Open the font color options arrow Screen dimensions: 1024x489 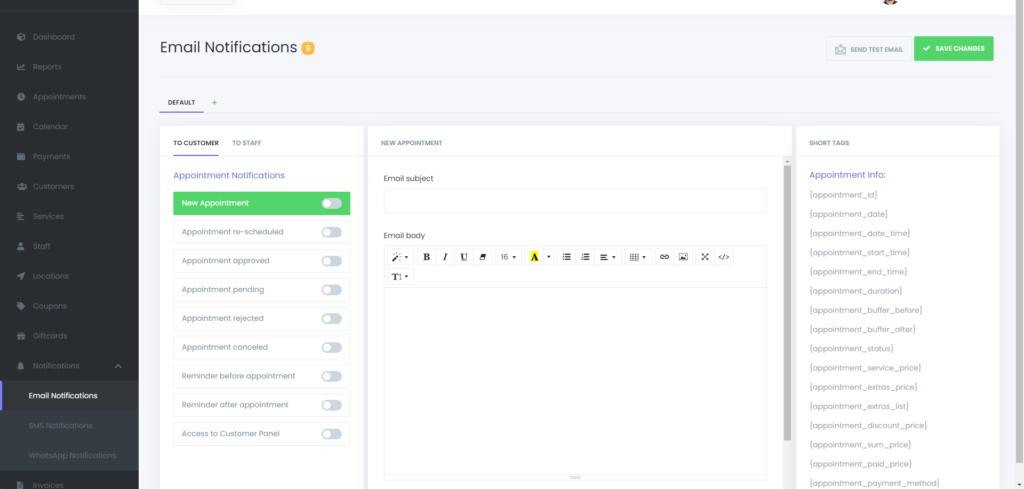point(549,257)
